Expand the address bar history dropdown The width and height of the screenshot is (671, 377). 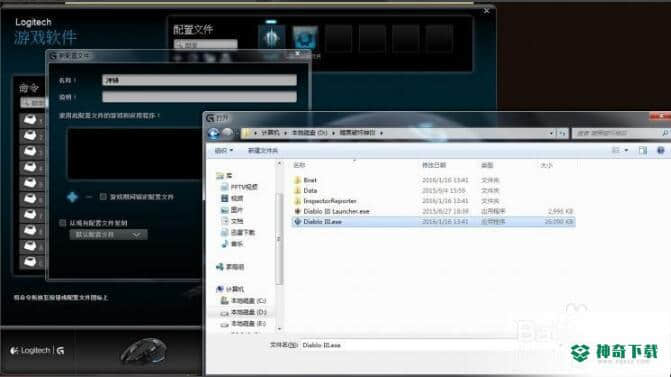(x=551, y=134)
